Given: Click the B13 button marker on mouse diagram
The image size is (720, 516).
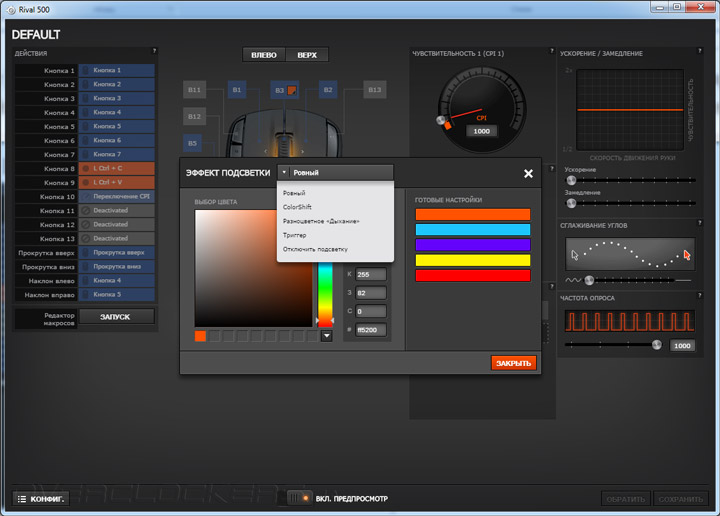Looking at the screenshot, I should 373,90.
